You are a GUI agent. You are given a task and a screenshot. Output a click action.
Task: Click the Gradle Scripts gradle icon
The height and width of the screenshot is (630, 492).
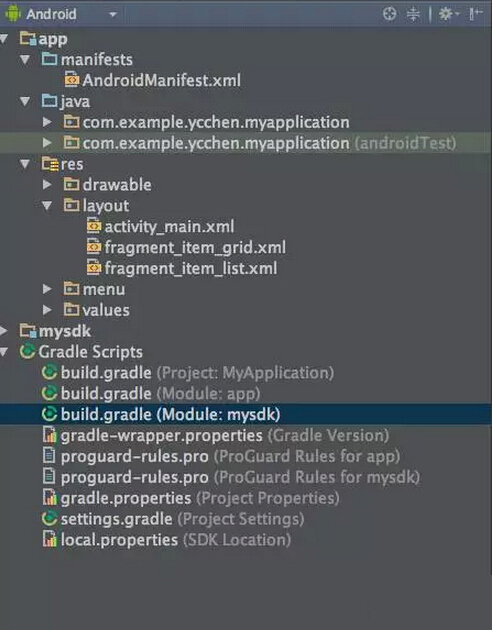tap(27, 352)
